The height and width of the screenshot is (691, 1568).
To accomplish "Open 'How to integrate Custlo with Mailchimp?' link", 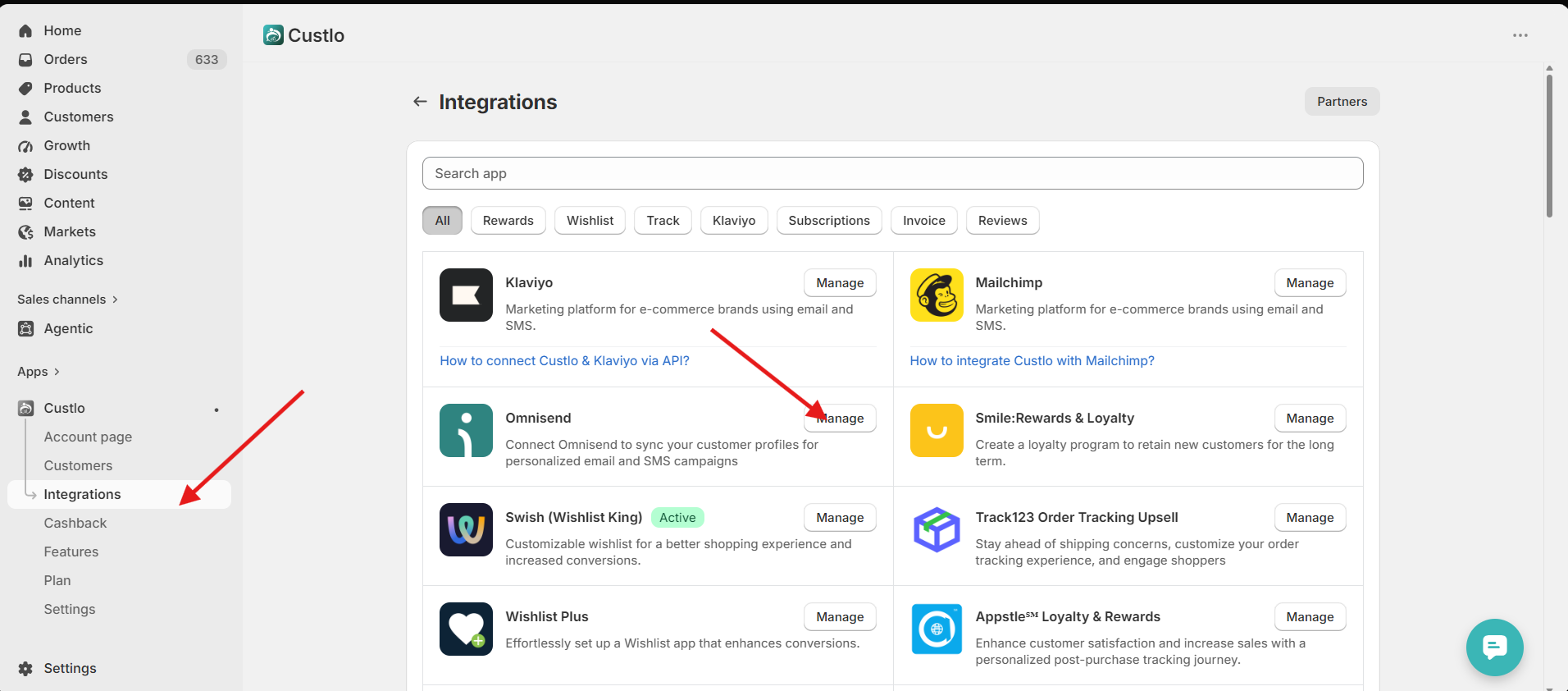I will click(x=1032, y=360).
